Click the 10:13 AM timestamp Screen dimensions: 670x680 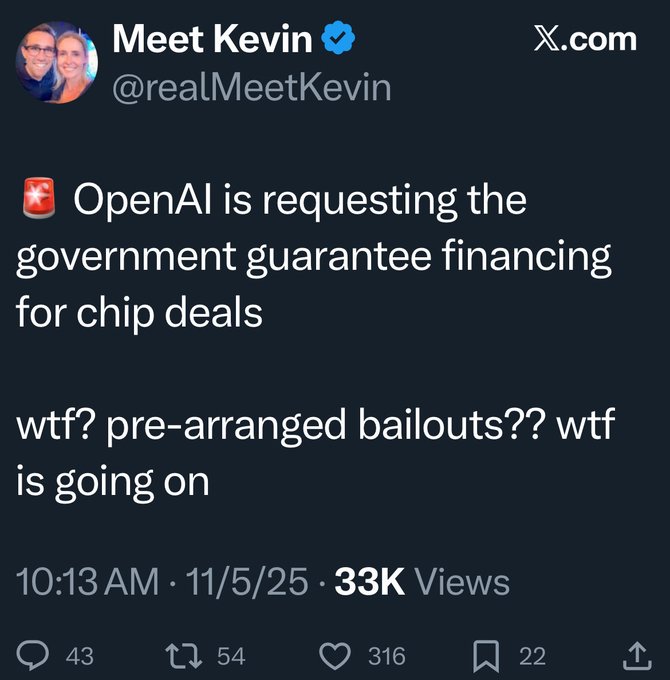point(86,582)
